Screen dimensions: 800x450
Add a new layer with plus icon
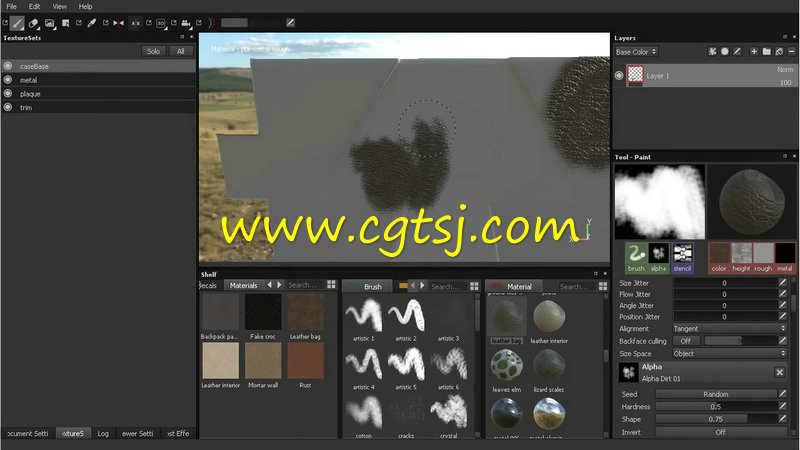coord(754,52)
